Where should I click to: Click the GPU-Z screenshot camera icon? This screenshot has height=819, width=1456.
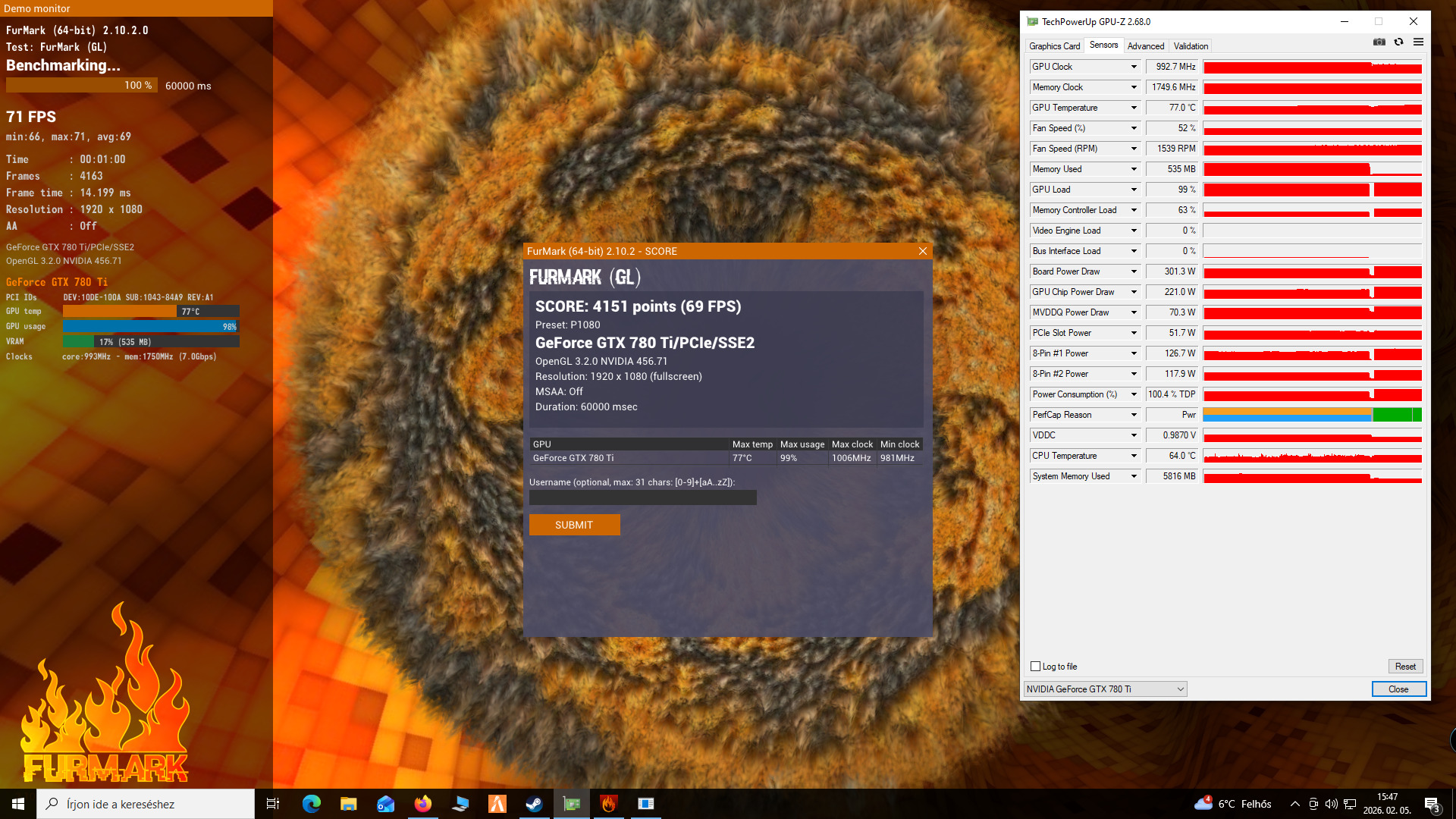click(x=1379, y=42)
